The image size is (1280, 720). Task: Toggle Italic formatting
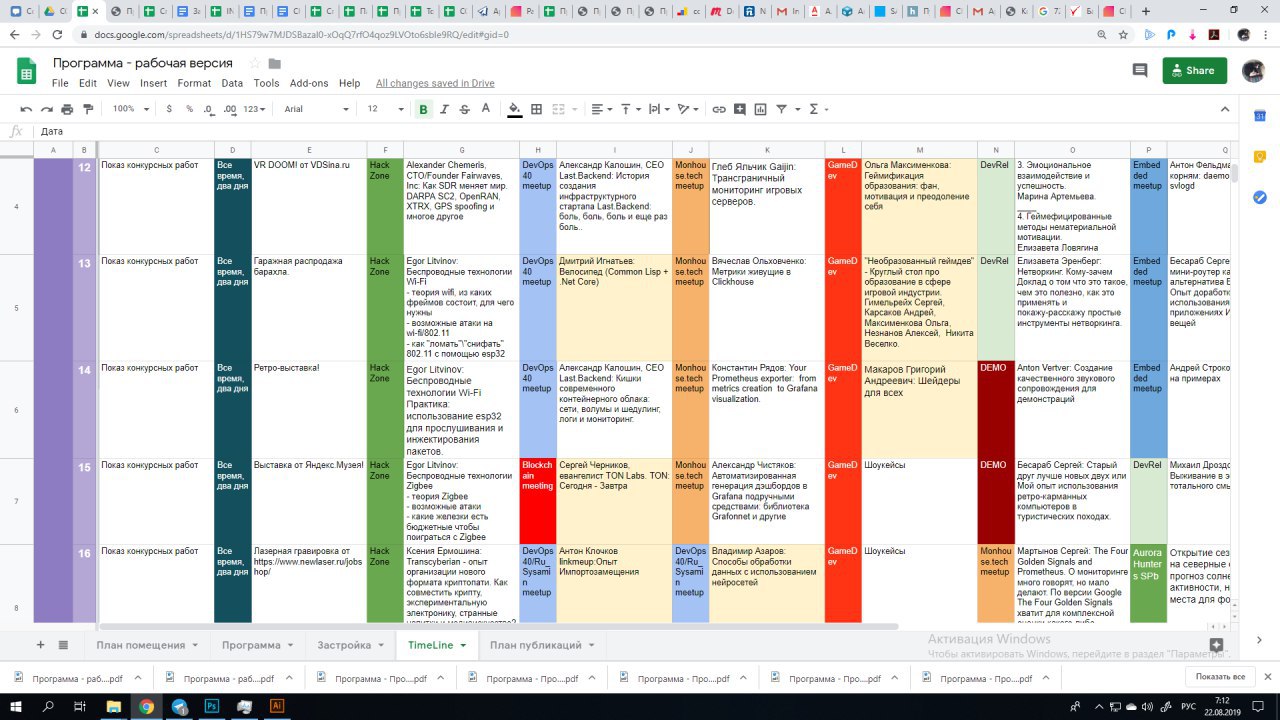(444, 109)
